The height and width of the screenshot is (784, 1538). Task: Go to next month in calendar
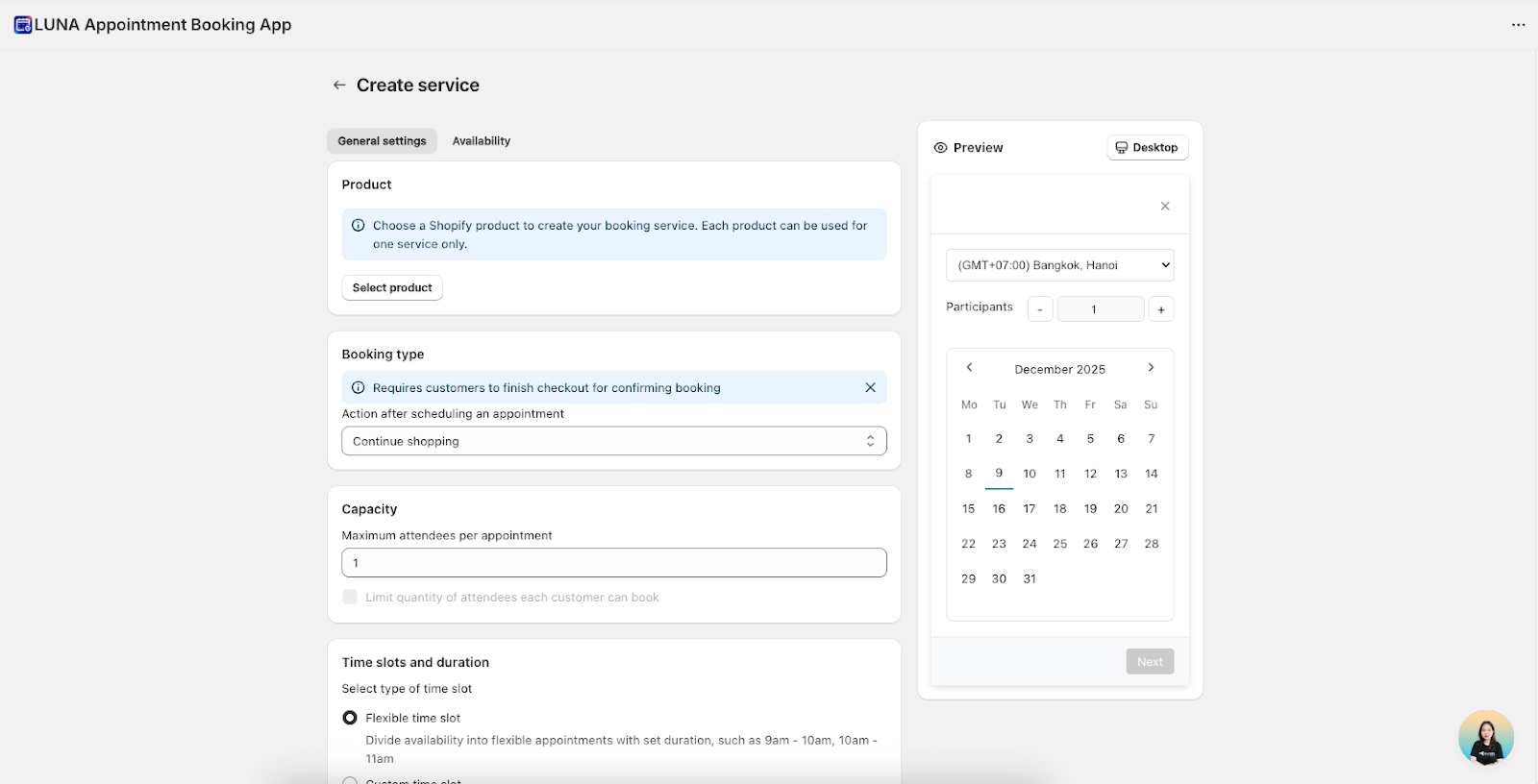pos(1151,368)
